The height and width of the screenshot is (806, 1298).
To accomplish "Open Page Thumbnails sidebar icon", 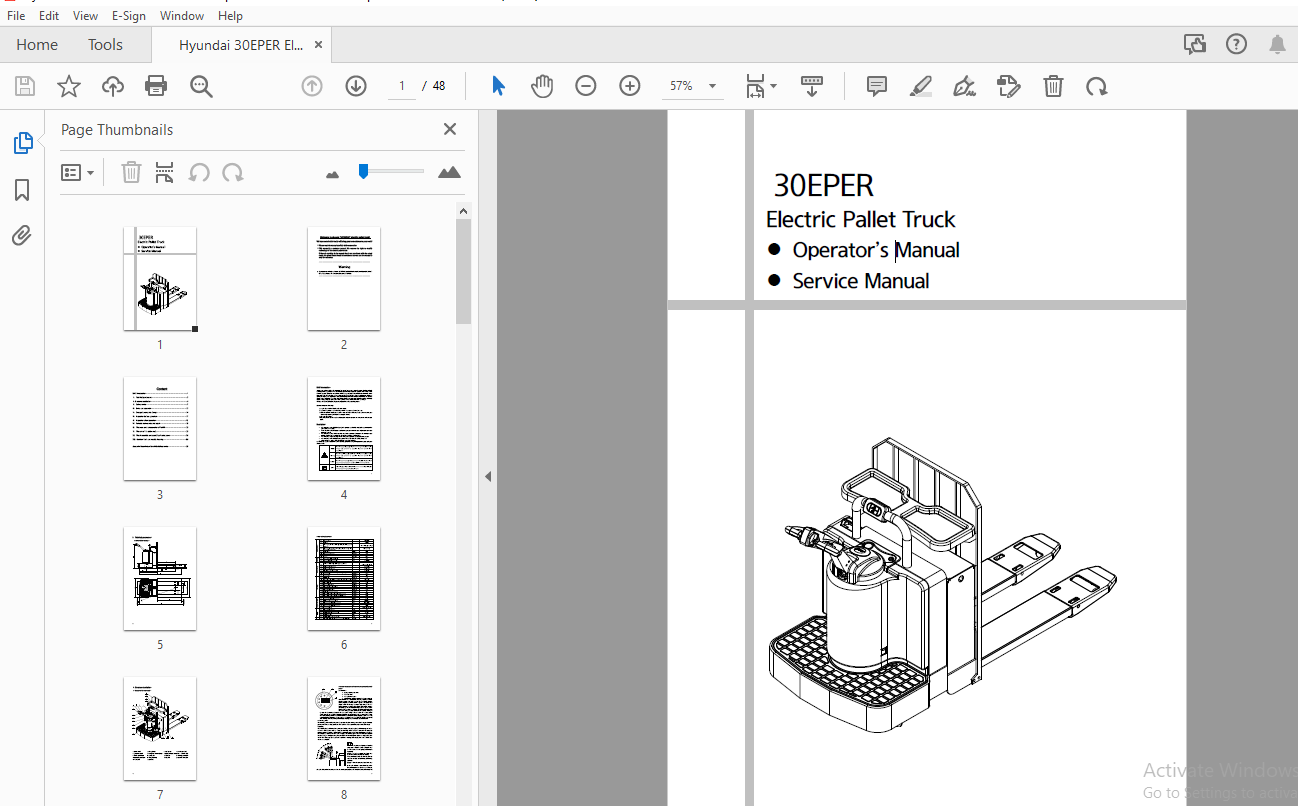I will (x=23, y=144).
